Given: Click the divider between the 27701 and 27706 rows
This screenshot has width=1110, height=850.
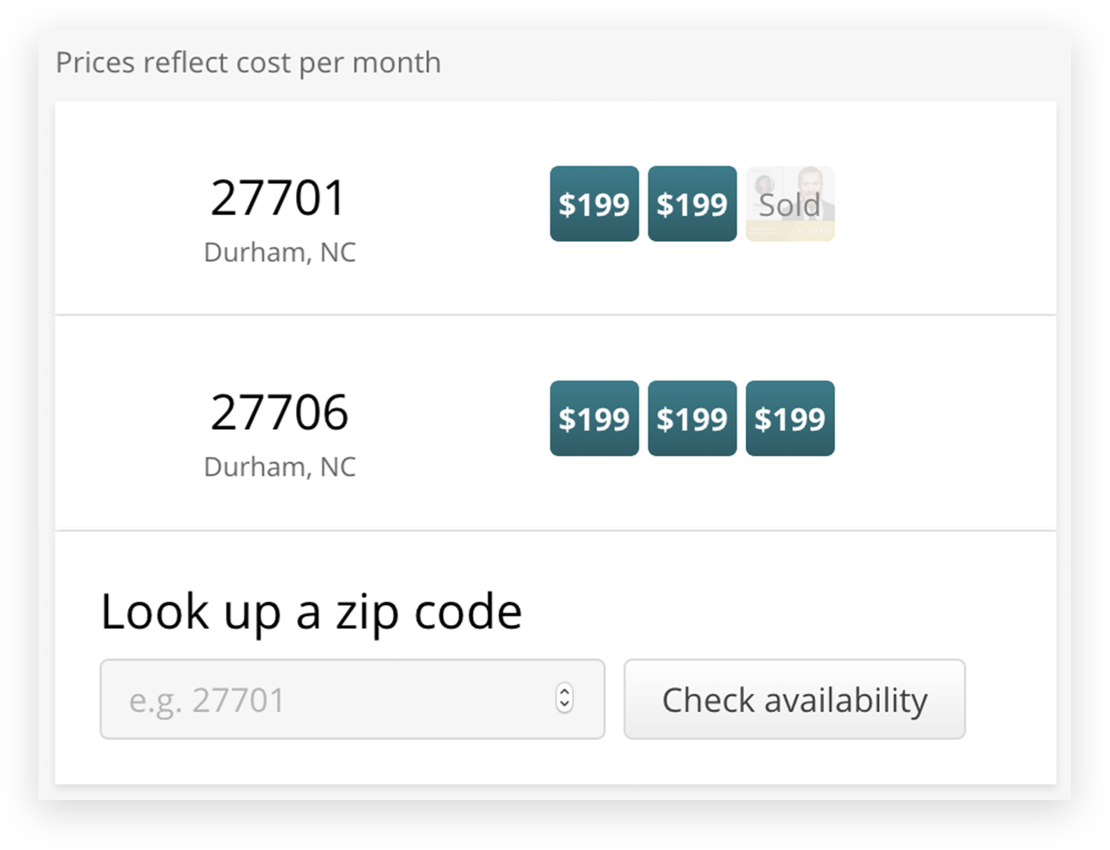Looking at the screenshot, I should [555, 315].
